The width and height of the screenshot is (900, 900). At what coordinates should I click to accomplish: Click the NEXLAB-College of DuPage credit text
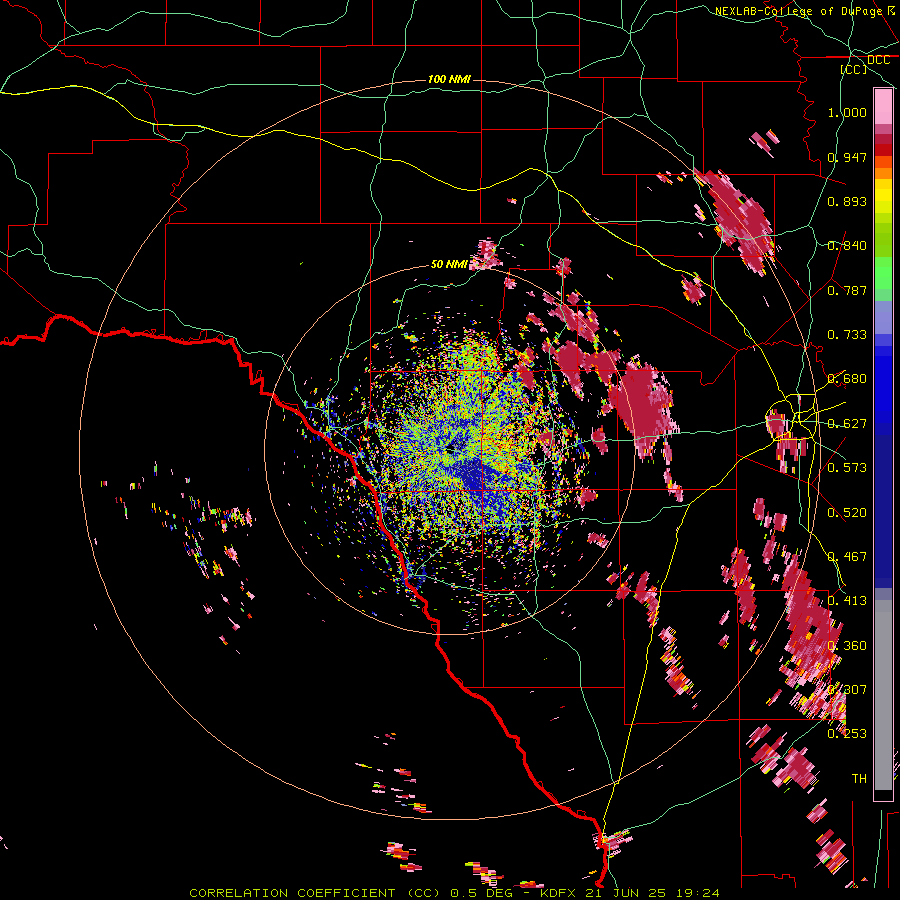pos(798,11)
